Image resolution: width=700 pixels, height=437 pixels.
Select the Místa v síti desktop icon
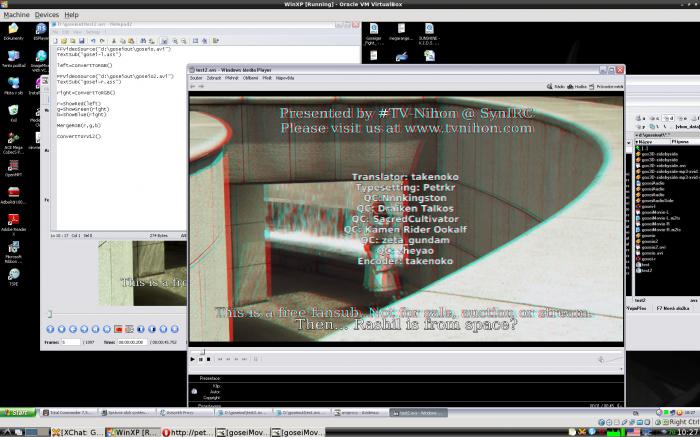pos(13,86)
